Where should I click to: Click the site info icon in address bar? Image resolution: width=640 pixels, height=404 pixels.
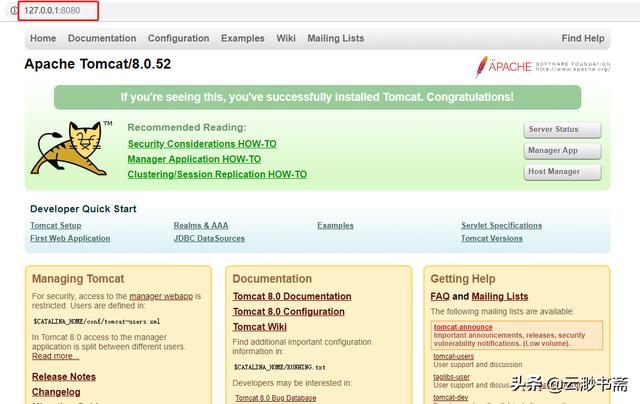click(14, 10)
